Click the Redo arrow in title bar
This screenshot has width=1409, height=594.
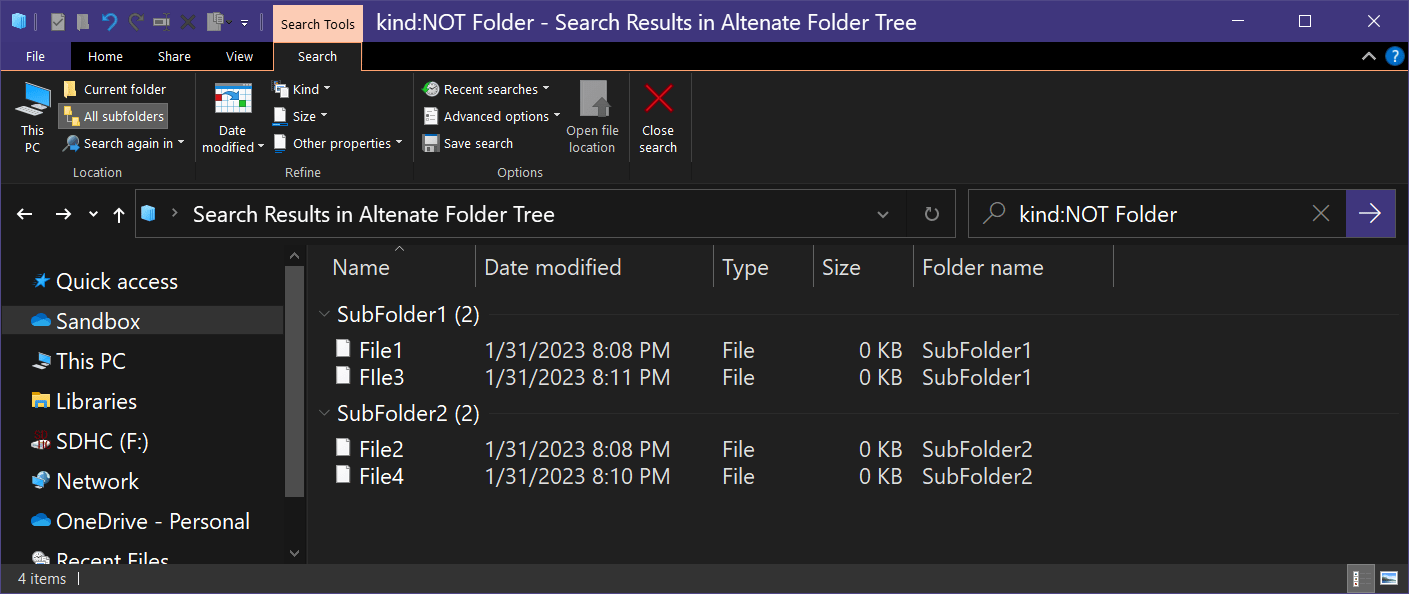(x=136, y=21)
